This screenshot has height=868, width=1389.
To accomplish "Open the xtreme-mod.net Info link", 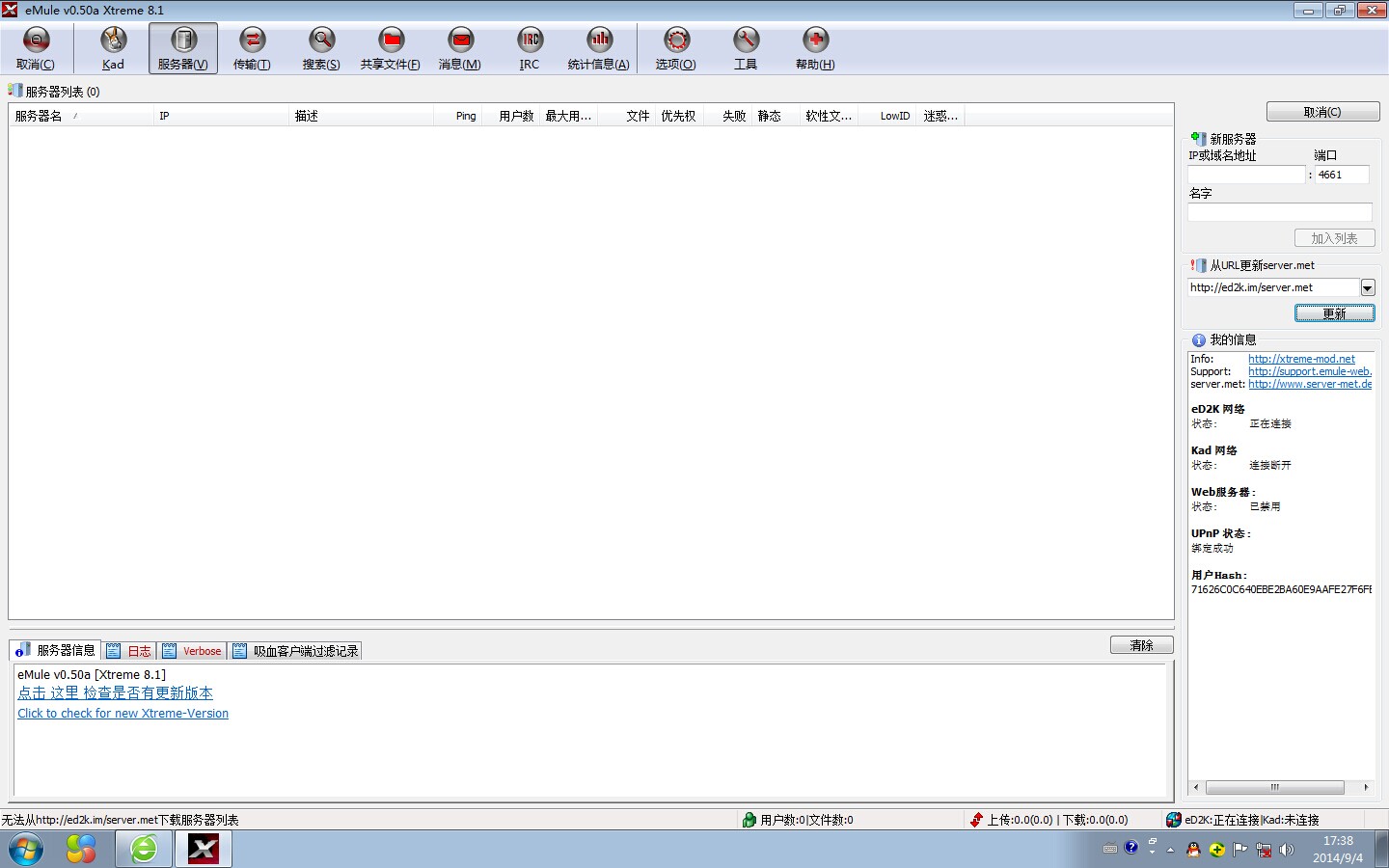I will tap(1301, 359).
